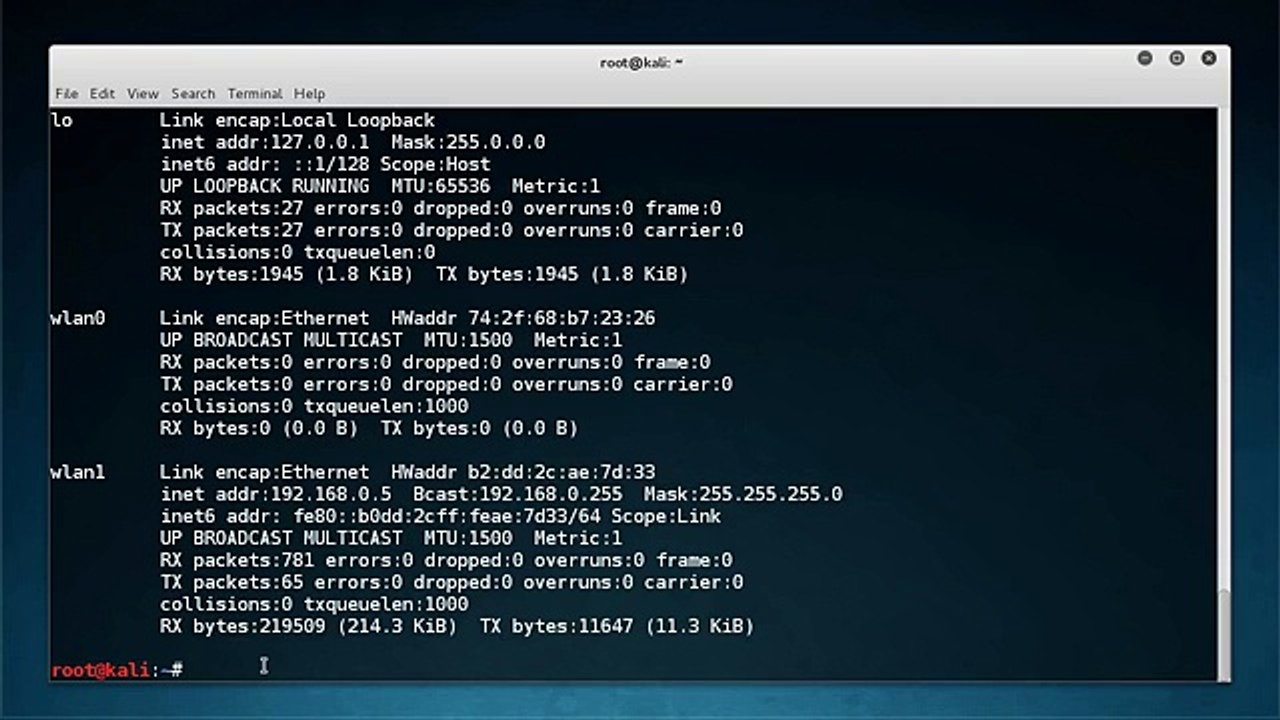This screenshot has height=720, width=1280.
Task: Open the View menu
Action: pyautogui.click(x=142, y=93)
